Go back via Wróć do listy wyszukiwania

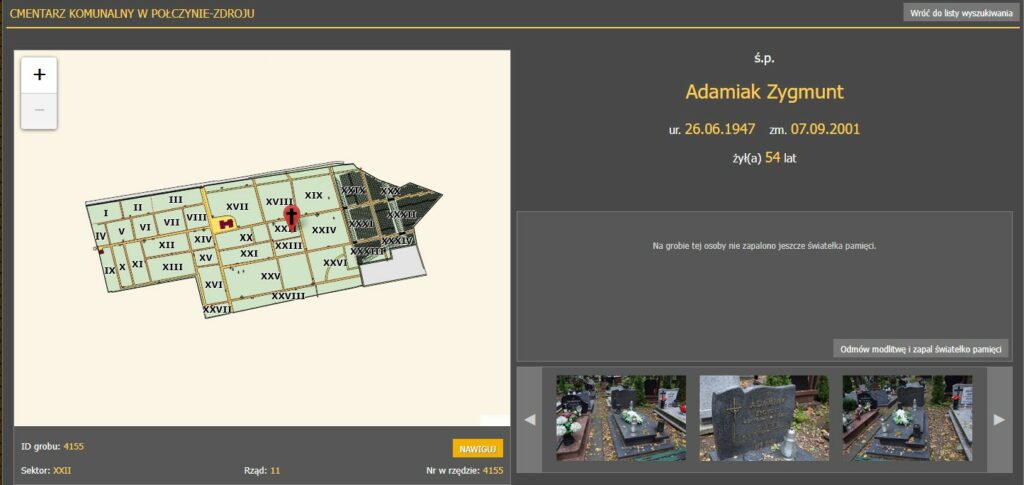click(x=960, y=13)
